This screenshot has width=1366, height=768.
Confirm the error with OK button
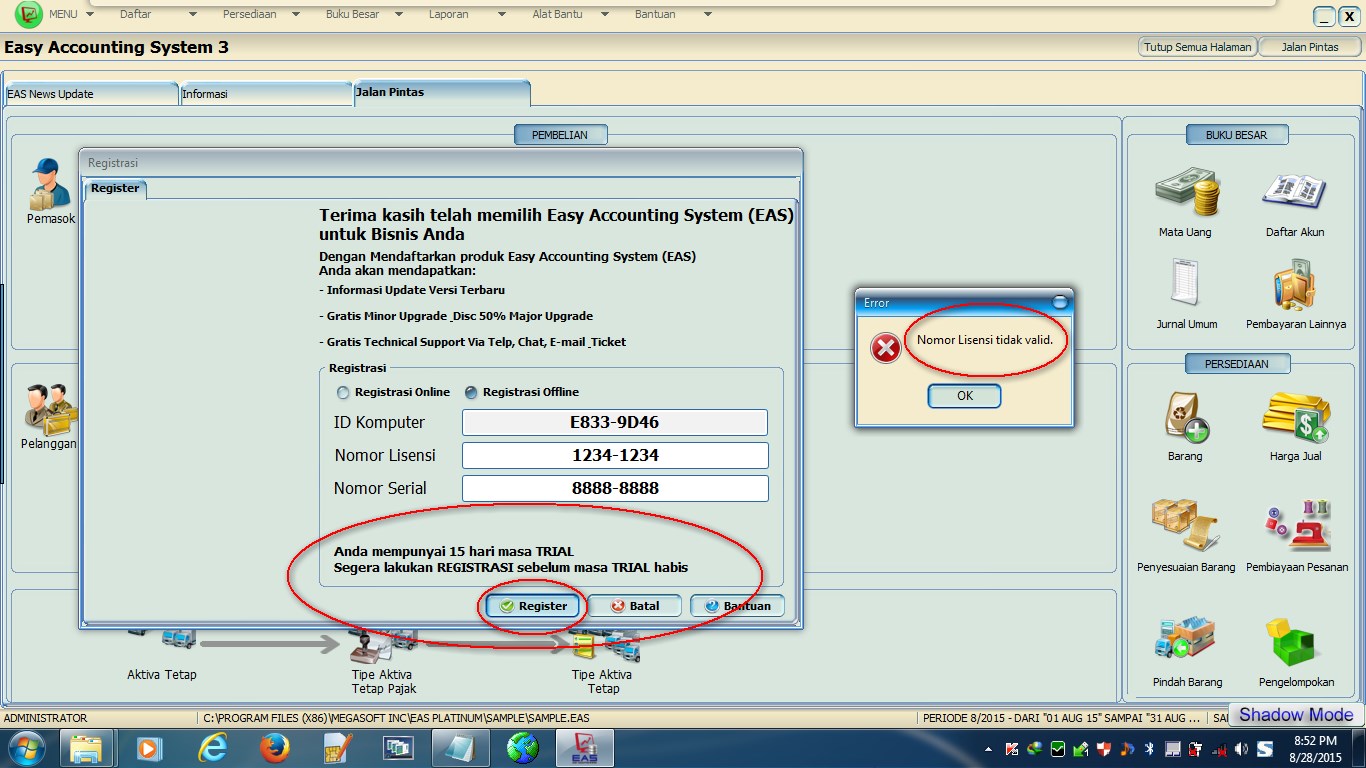coord(964,396)
